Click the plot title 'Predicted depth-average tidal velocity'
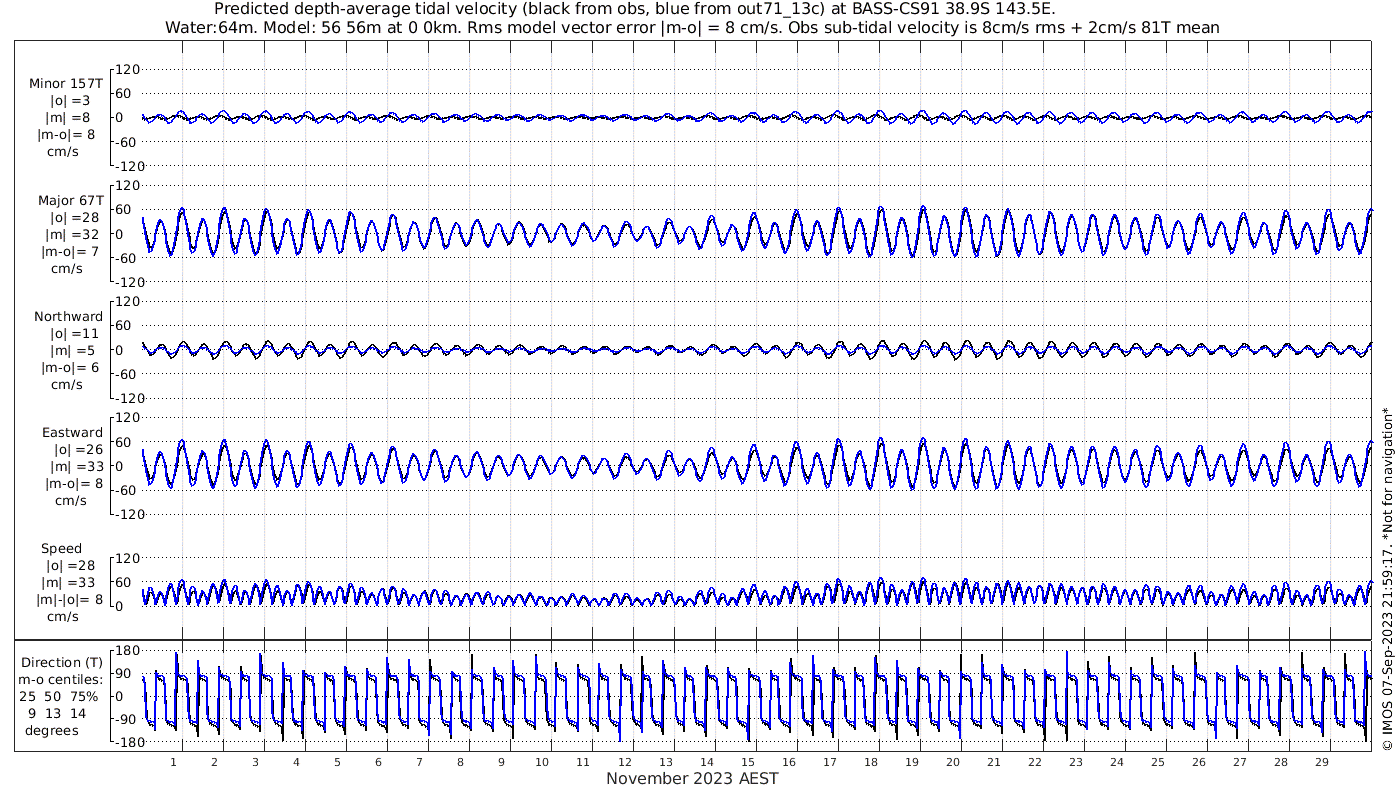 click(352, 9)
